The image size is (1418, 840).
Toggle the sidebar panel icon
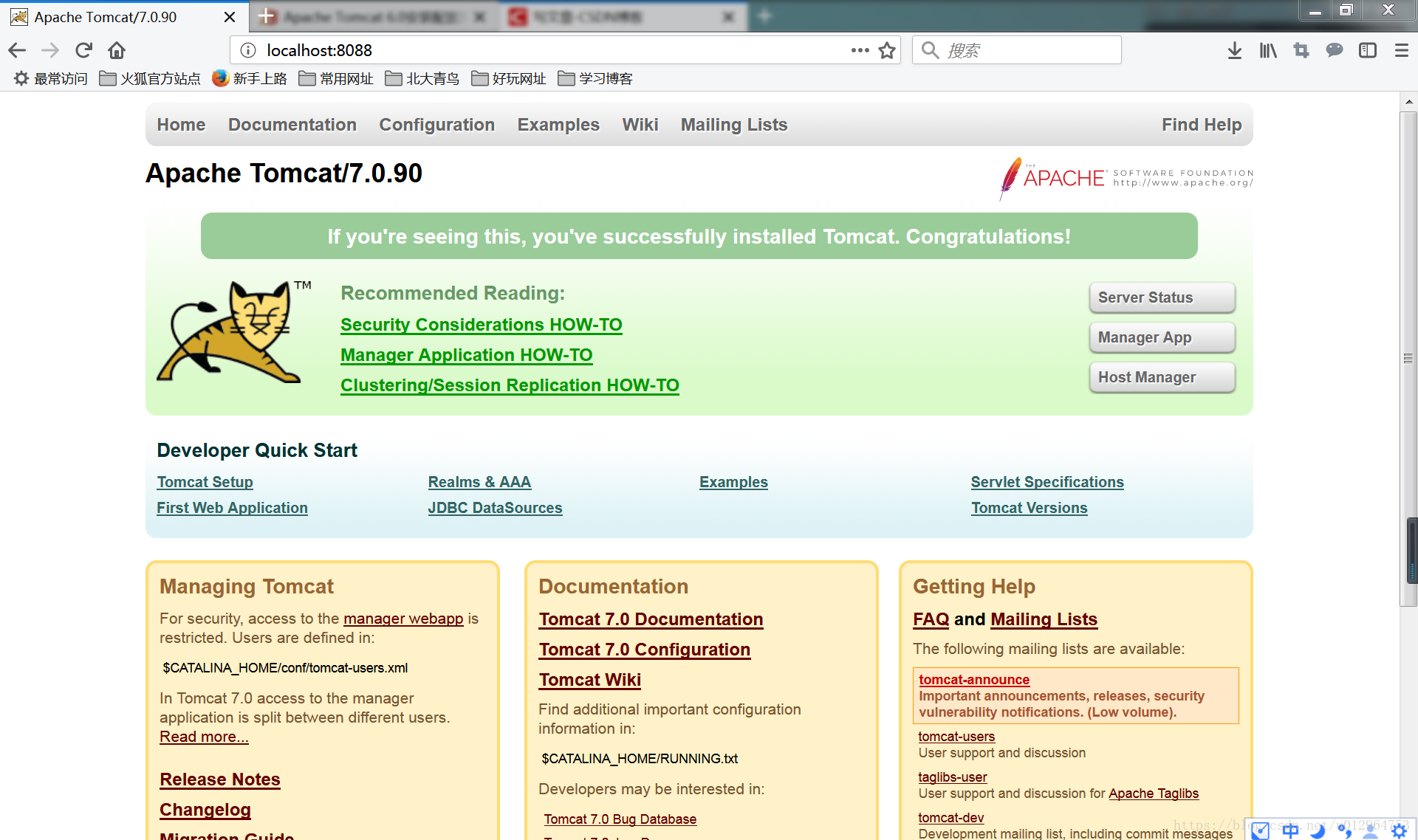click(1368, 50)
